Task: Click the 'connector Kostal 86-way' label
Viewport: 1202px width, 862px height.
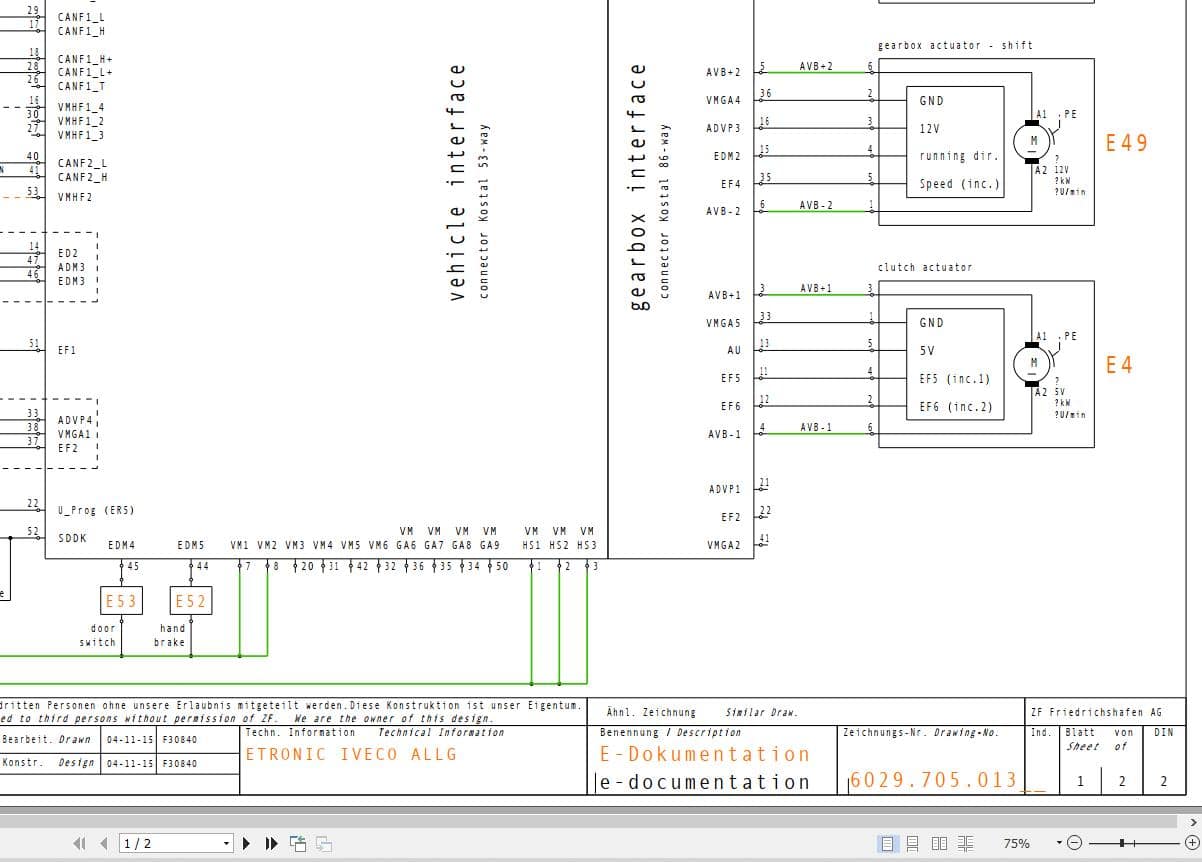Action: [x=664, y=210]
